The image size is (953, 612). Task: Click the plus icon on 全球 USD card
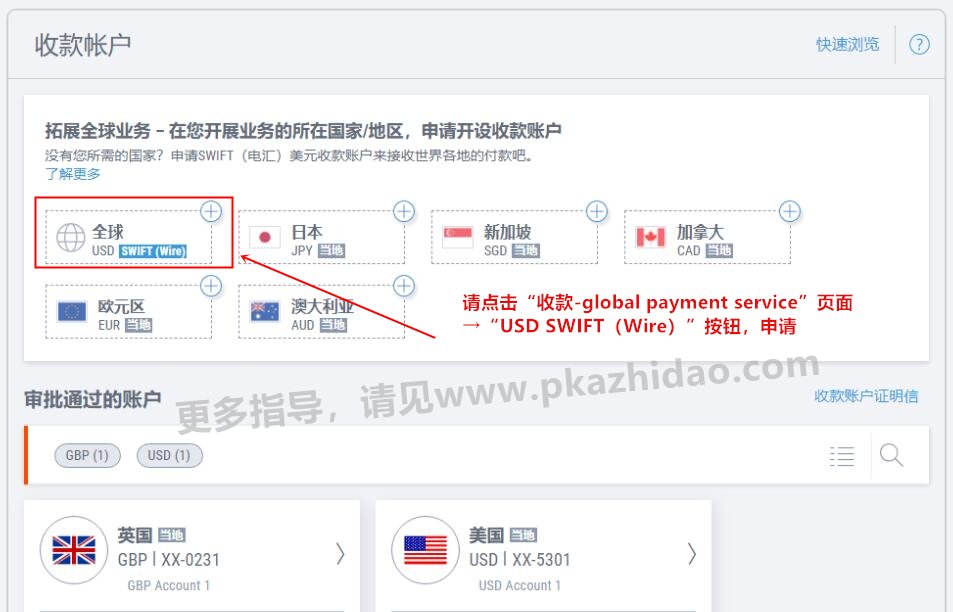(211, 211)
